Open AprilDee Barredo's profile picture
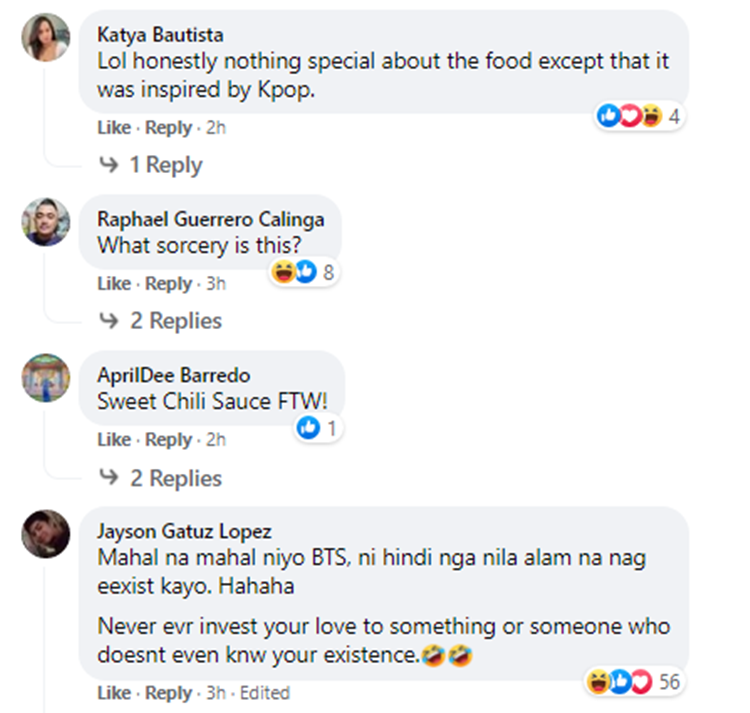The image size is (750, 713). pyautogui.click(x=45, y=378)
